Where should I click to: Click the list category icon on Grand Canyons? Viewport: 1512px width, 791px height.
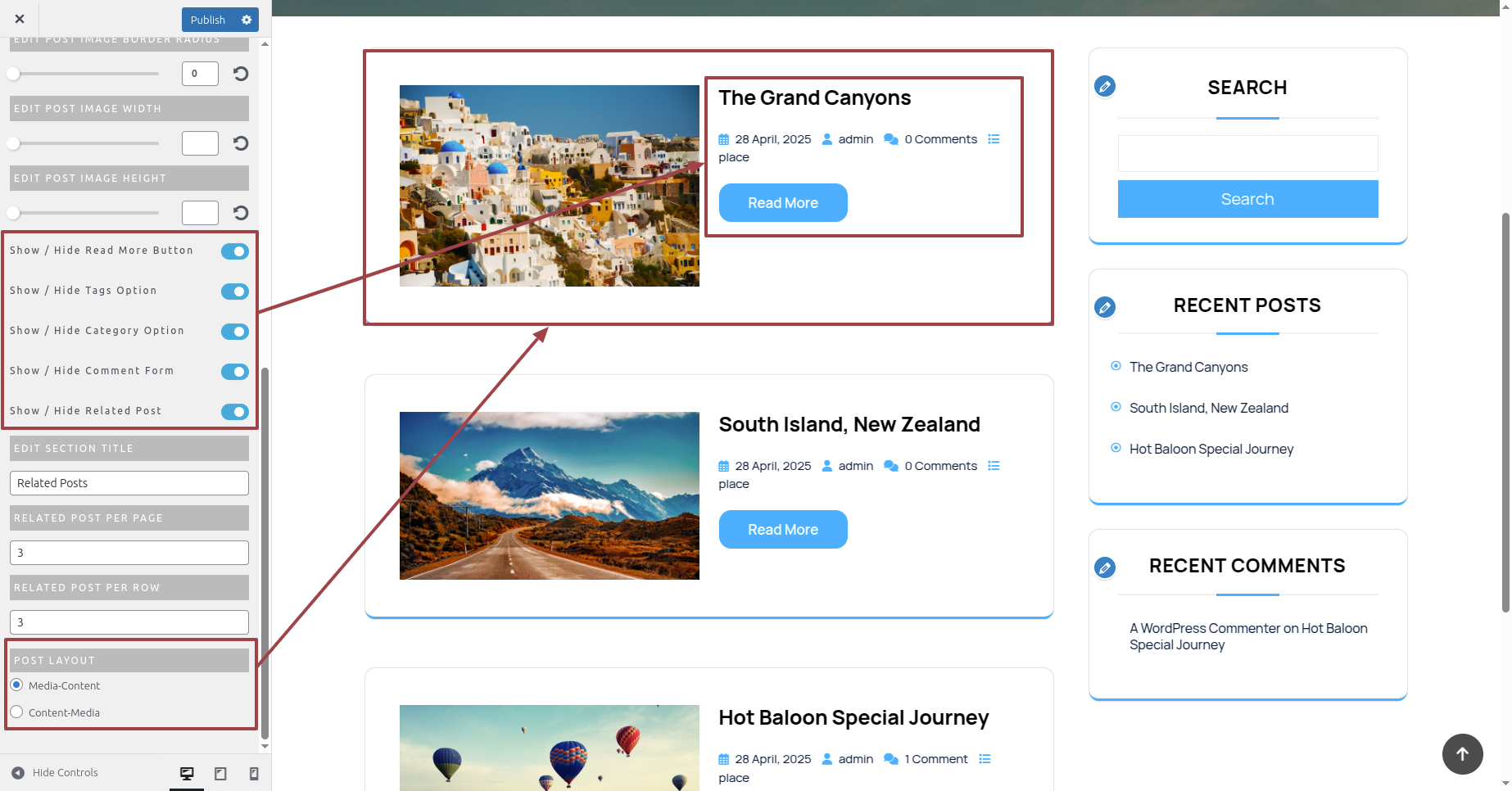(994, 139)
